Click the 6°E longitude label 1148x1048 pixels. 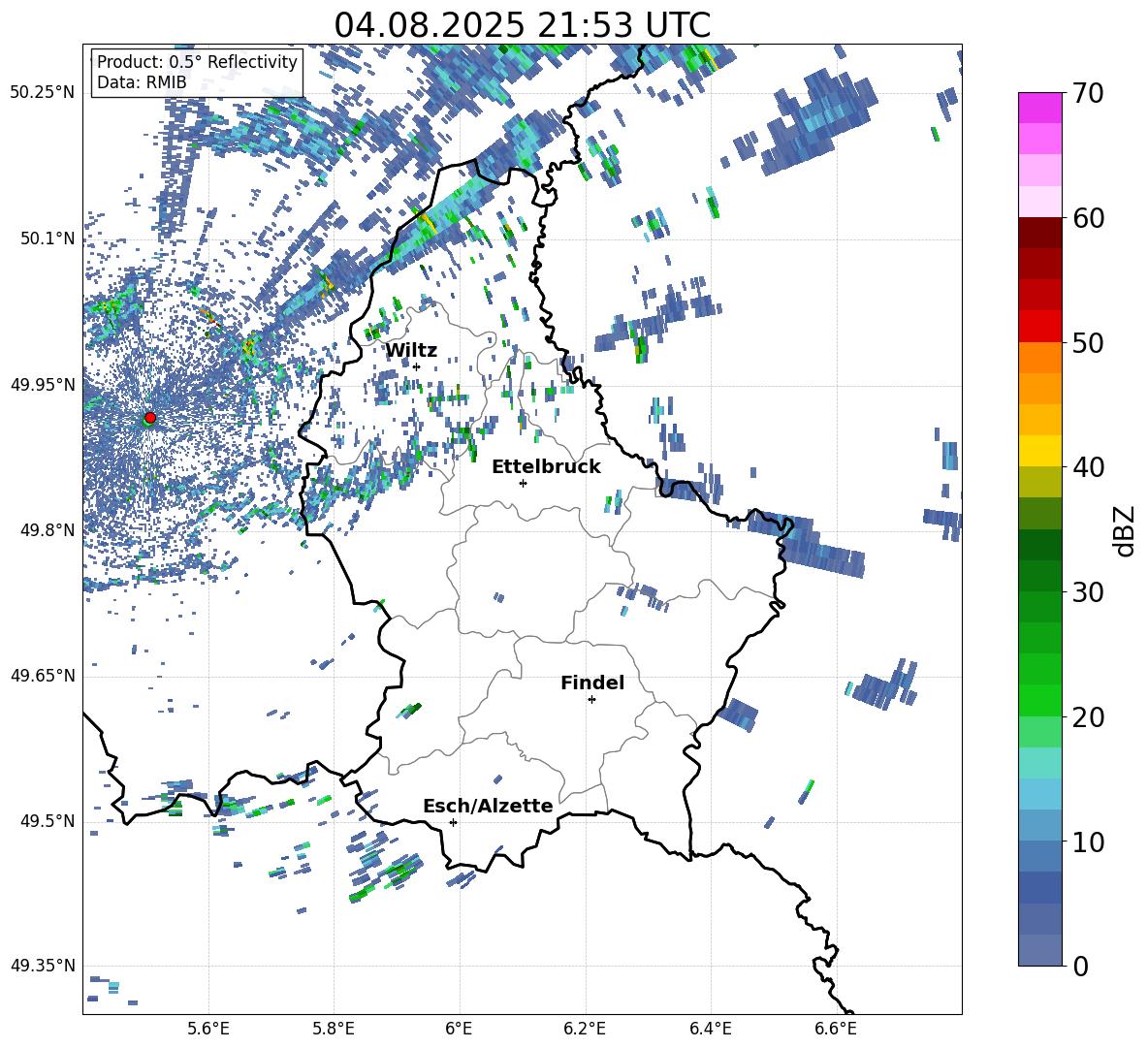[x=459, y=1029]
